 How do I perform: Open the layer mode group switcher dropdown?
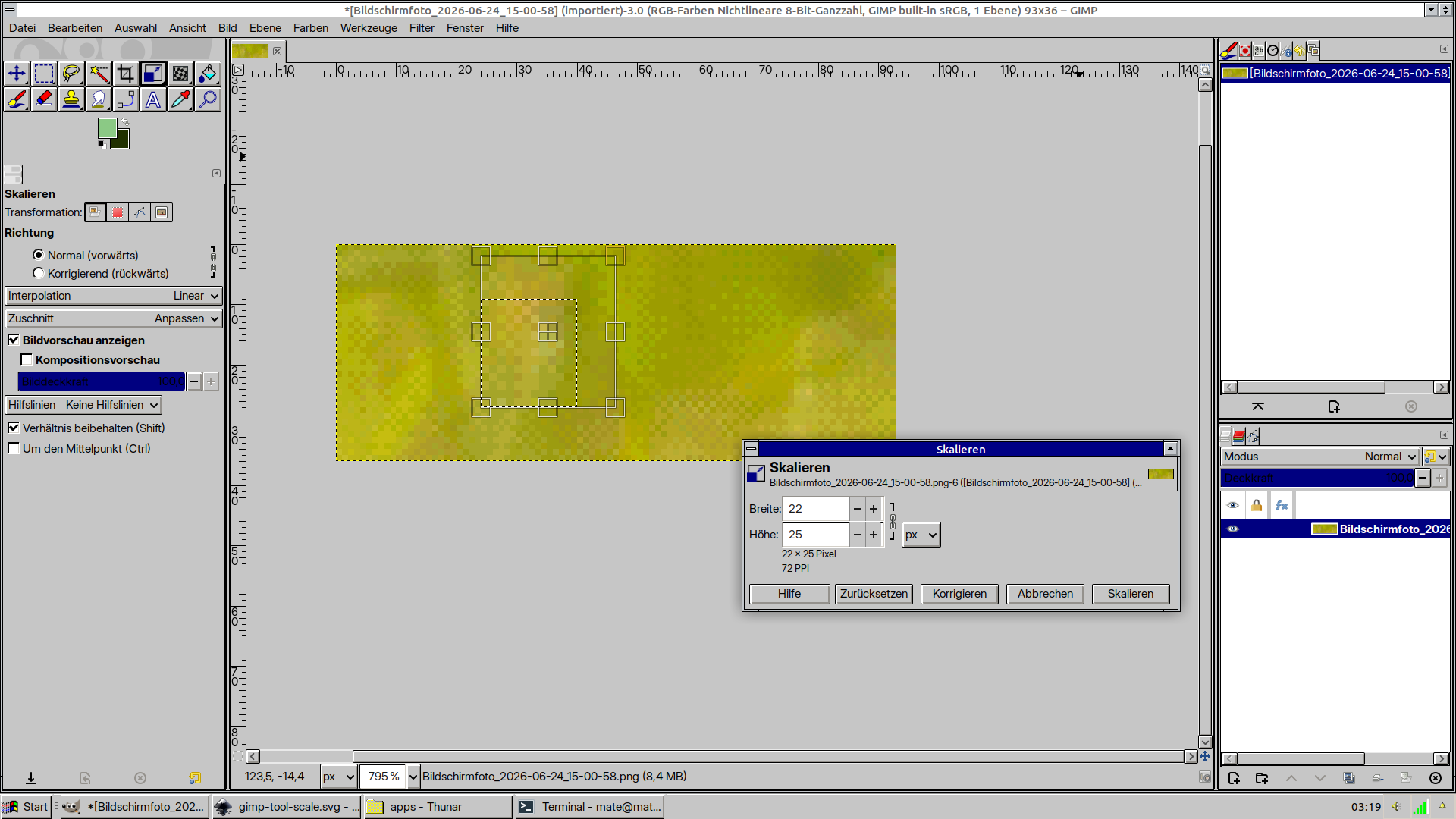click(1436, 457)
